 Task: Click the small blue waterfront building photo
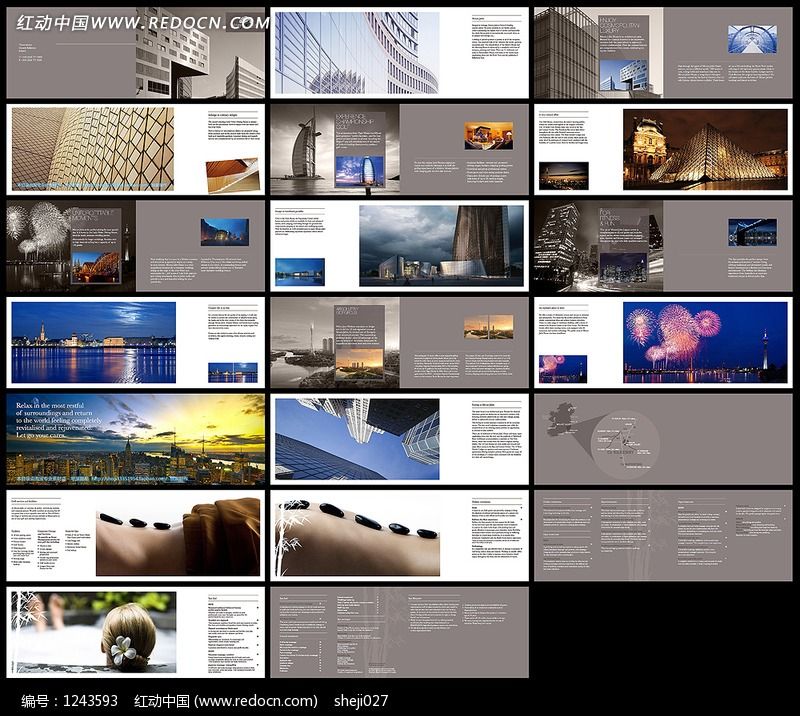(x=300, y=272)
